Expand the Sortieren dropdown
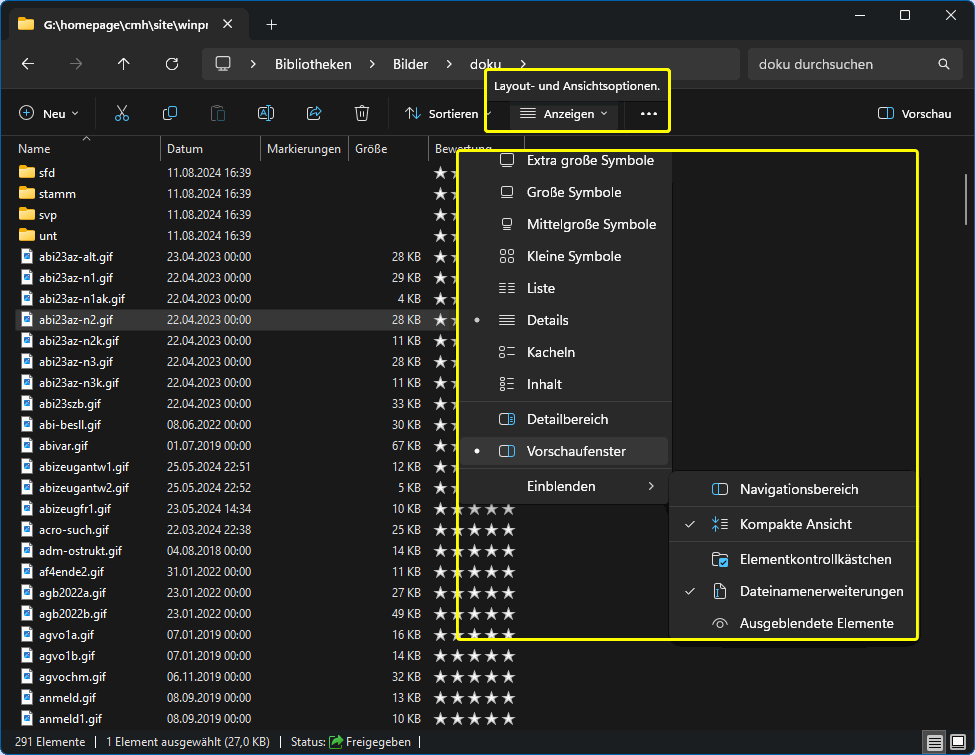The image size is (975, 755). coord(446,114)
